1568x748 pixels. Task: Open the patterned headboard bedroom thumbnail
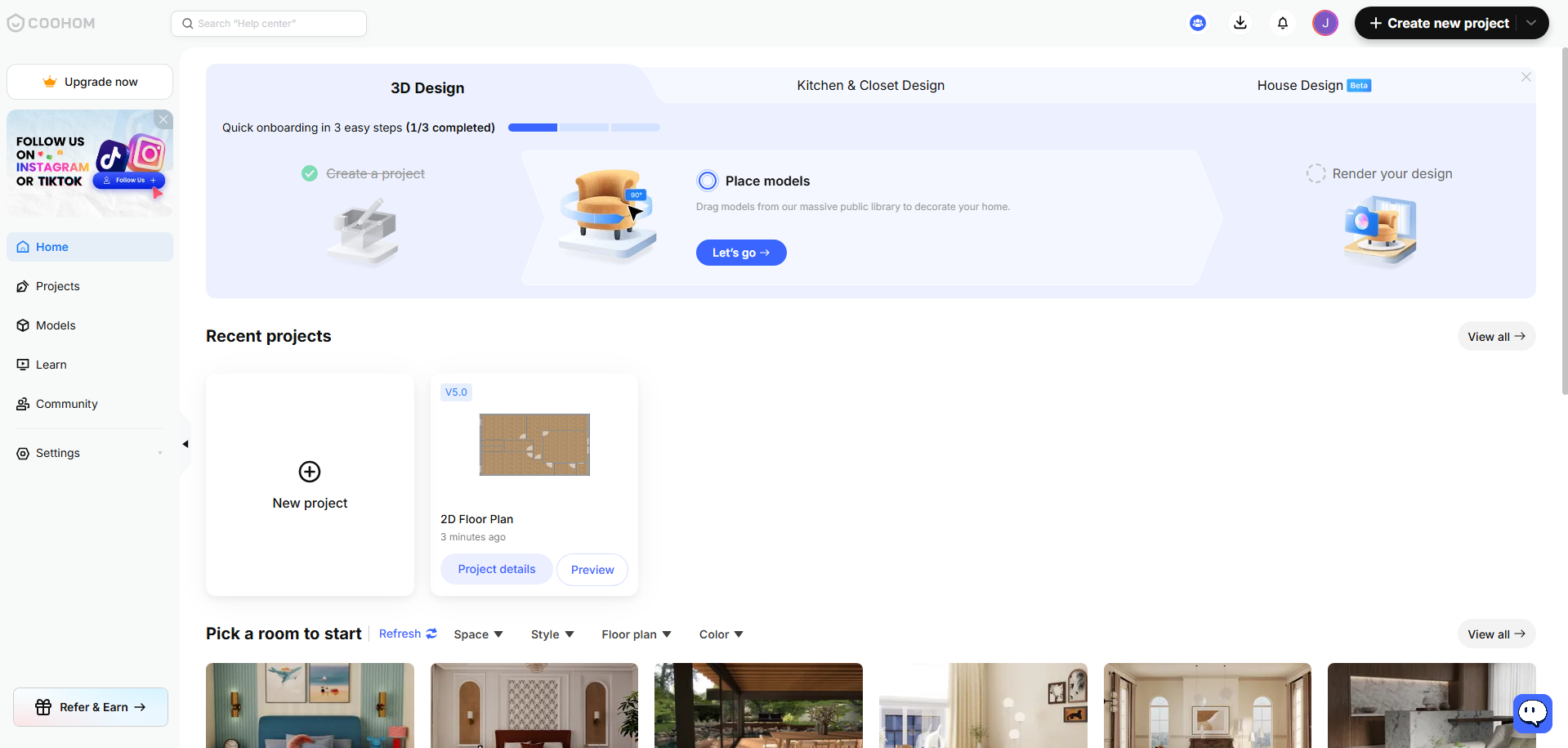pos(534,705)
